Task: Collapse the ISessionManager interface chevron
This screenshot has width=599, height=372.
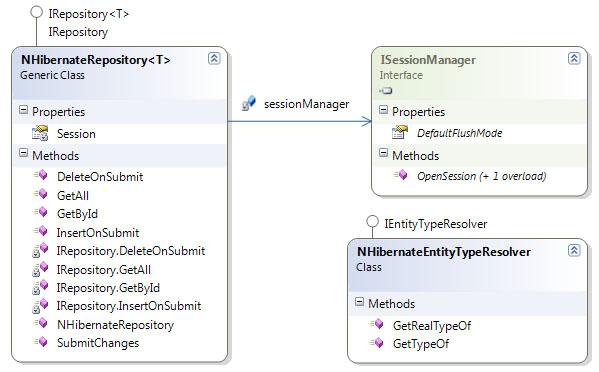Action: 574,58
